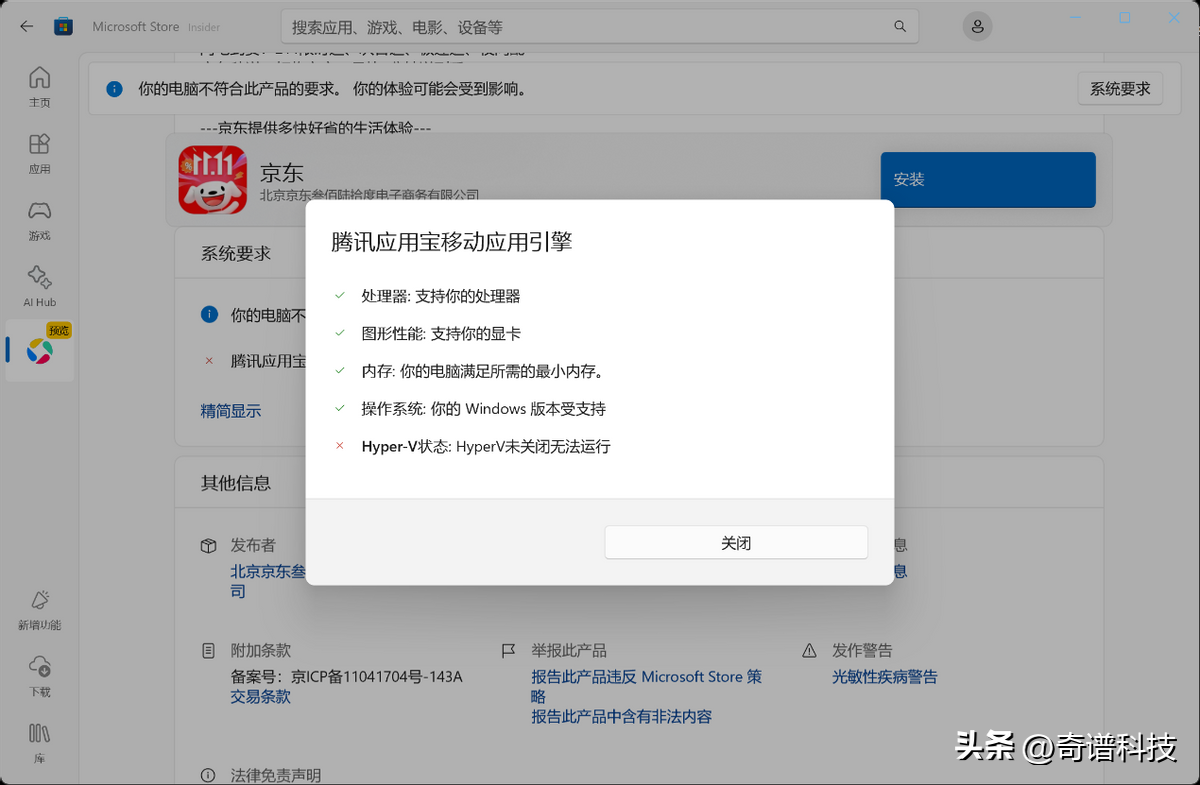Go back using the back arrow
The width and height of the screenshot is (1200, 785).
tap(27, 27)
